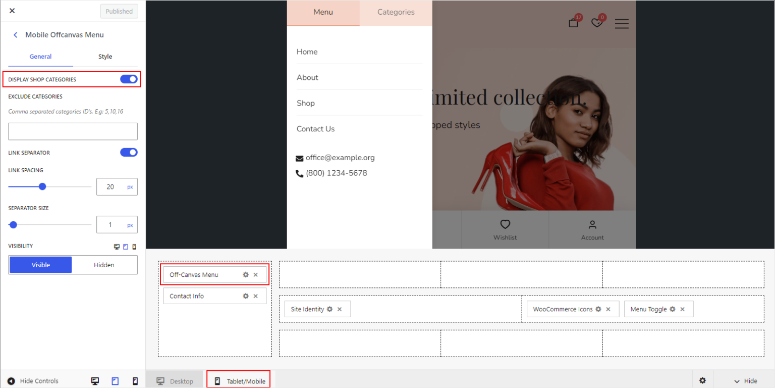Open the Categories tab in offcanvas preview

click(396, 13)
